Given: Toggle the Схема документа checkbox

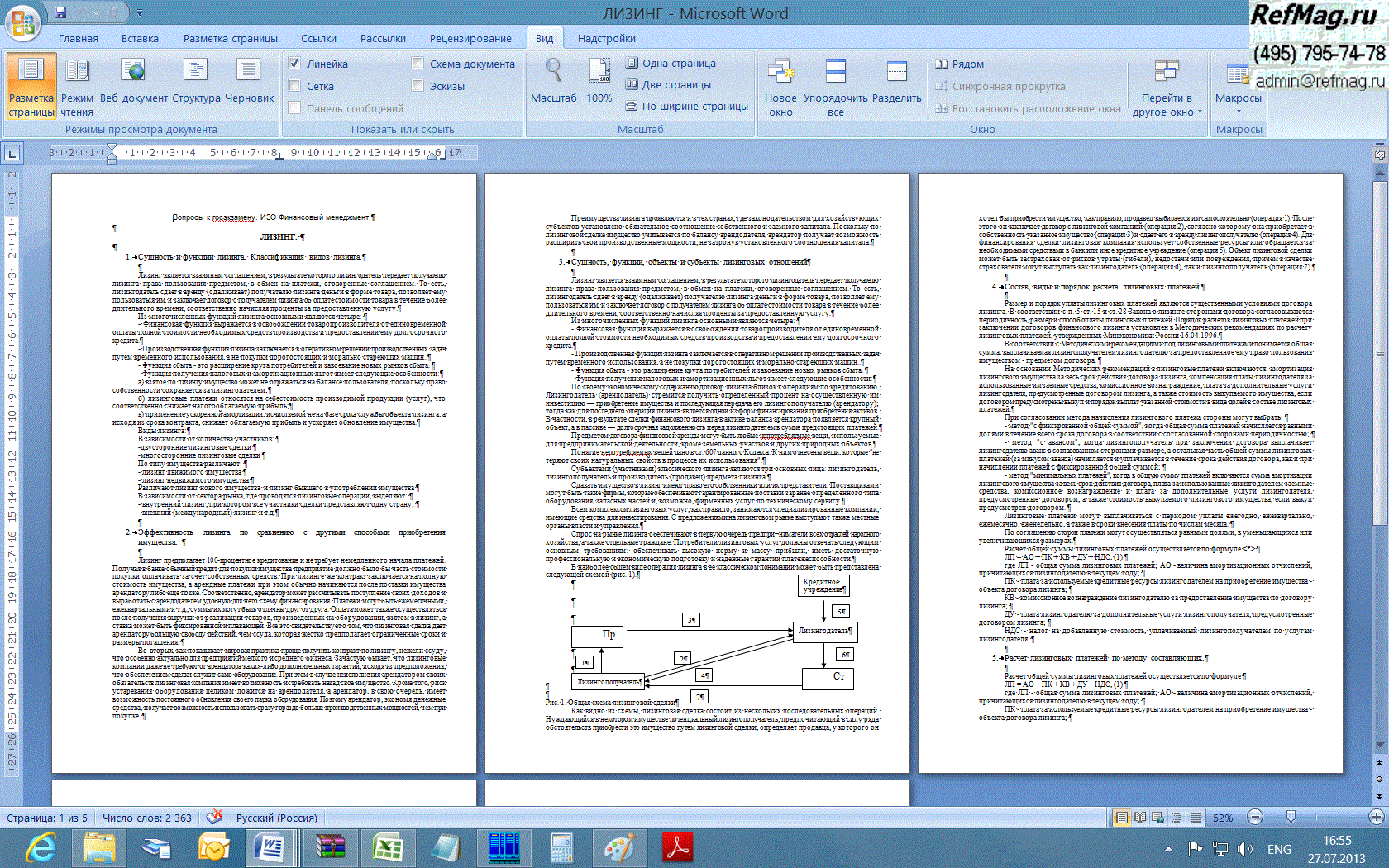Looking at the screenshot, I should coord(418,64).
